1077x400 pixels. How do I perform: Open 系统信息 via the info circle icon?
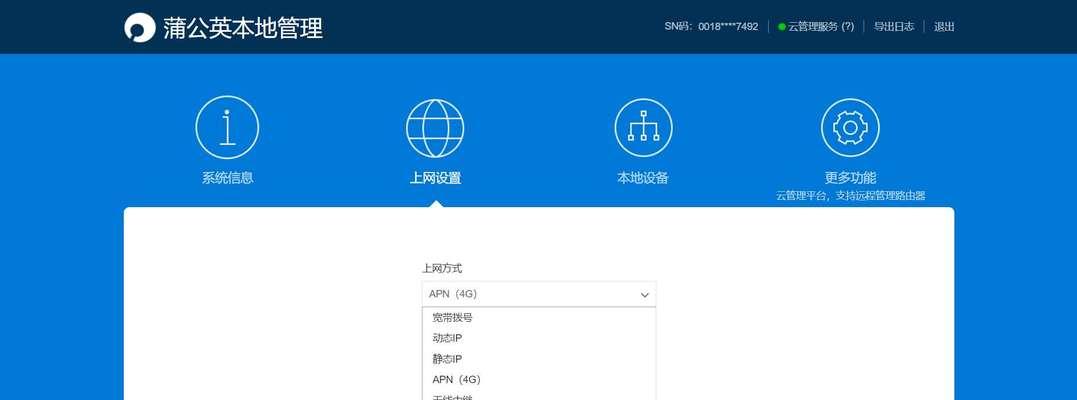tap(227, 128)
